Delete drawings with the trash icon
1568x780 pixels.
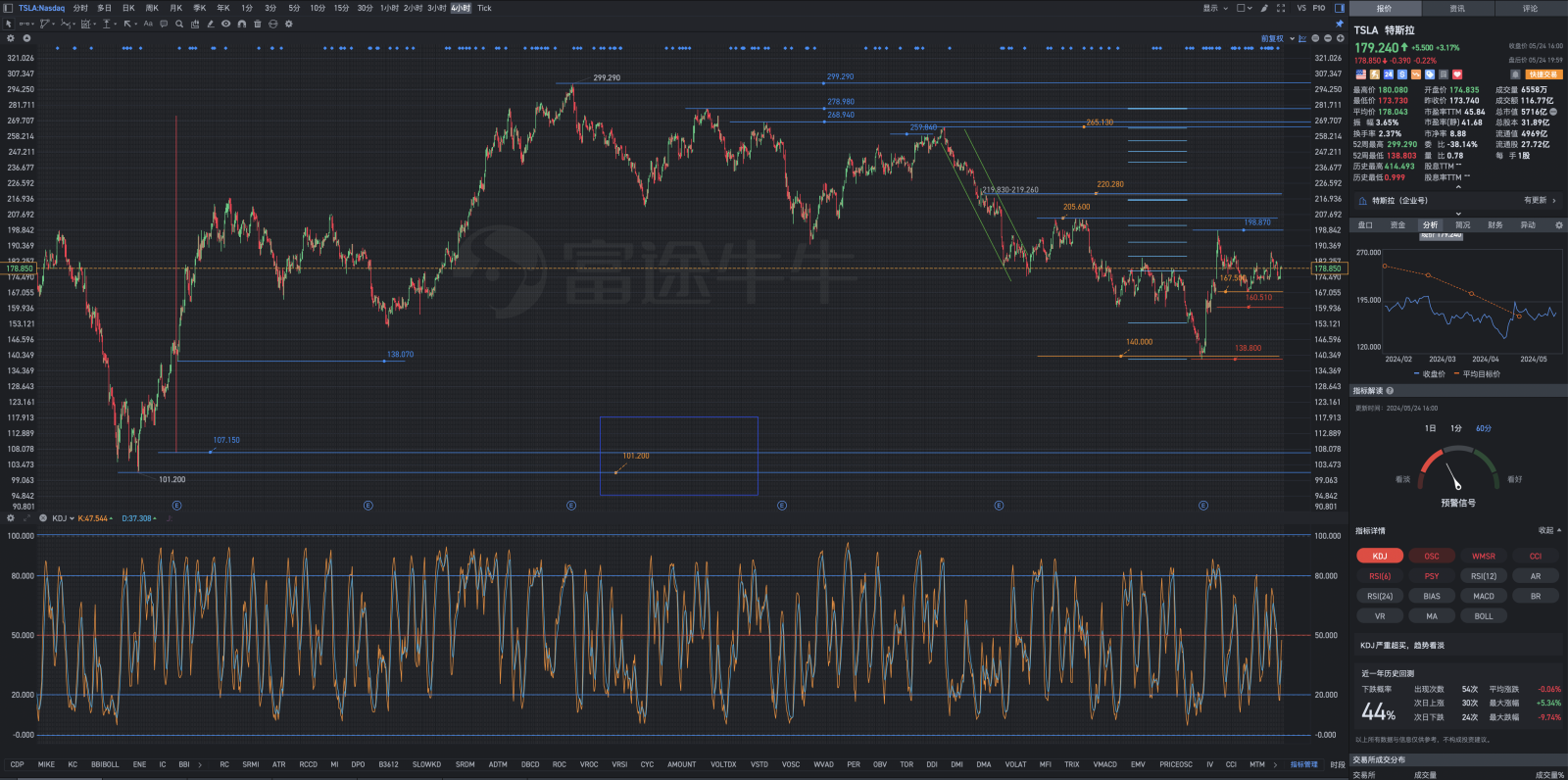click(x=258, y=24)
